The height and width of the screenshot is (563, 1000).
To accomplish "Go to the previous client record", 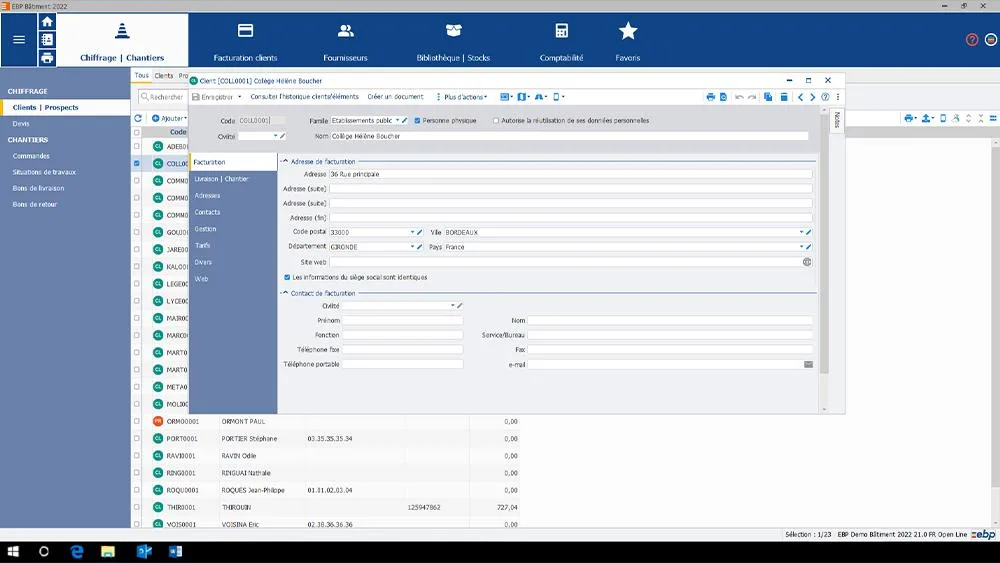I will 800,97.
